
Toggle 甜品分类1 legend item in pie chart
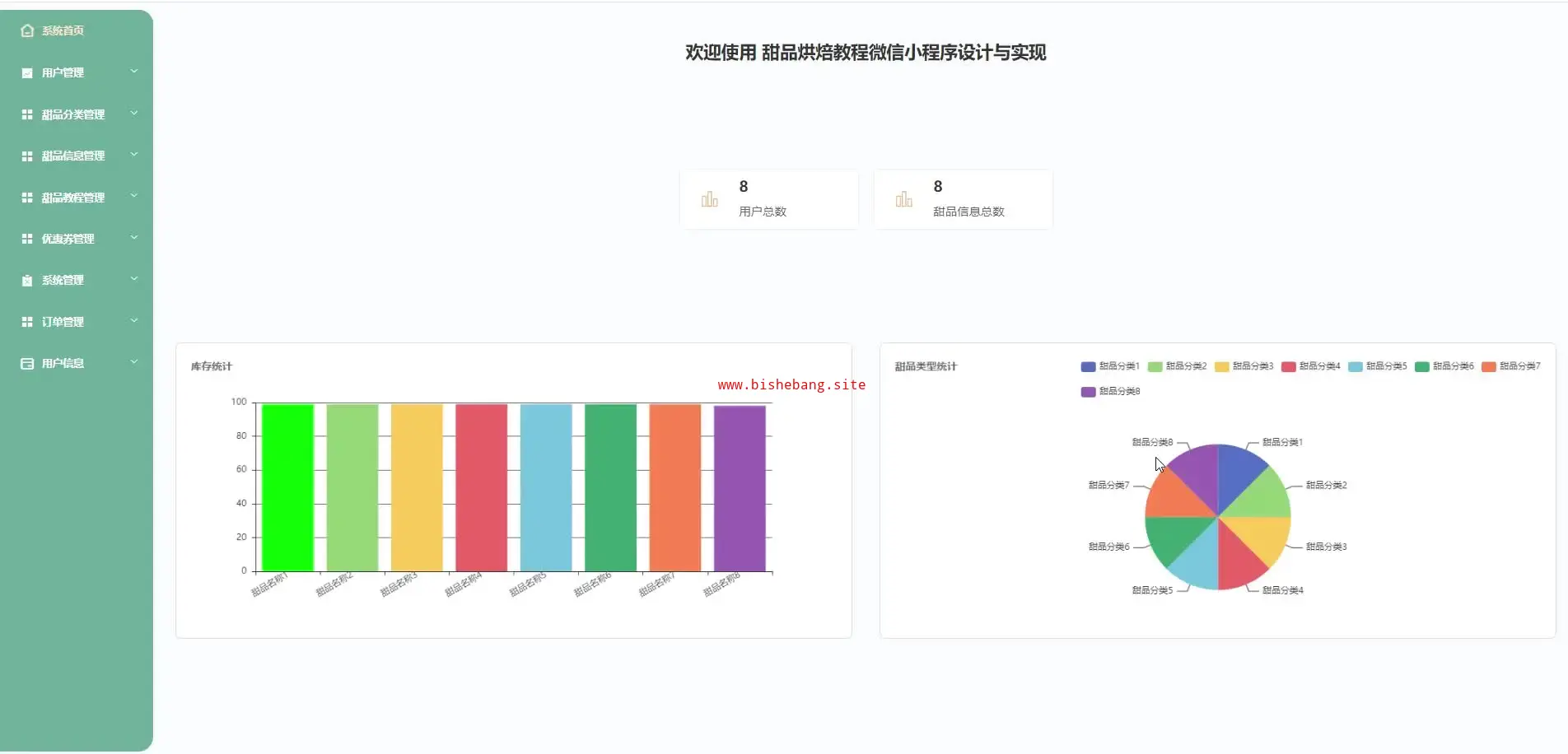[x=1109, y=366]
